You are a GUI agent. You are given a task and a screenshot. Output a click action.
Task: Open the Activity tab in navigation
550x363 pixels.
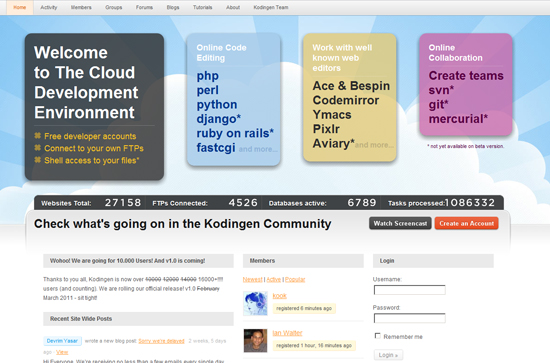click(48, 7)
